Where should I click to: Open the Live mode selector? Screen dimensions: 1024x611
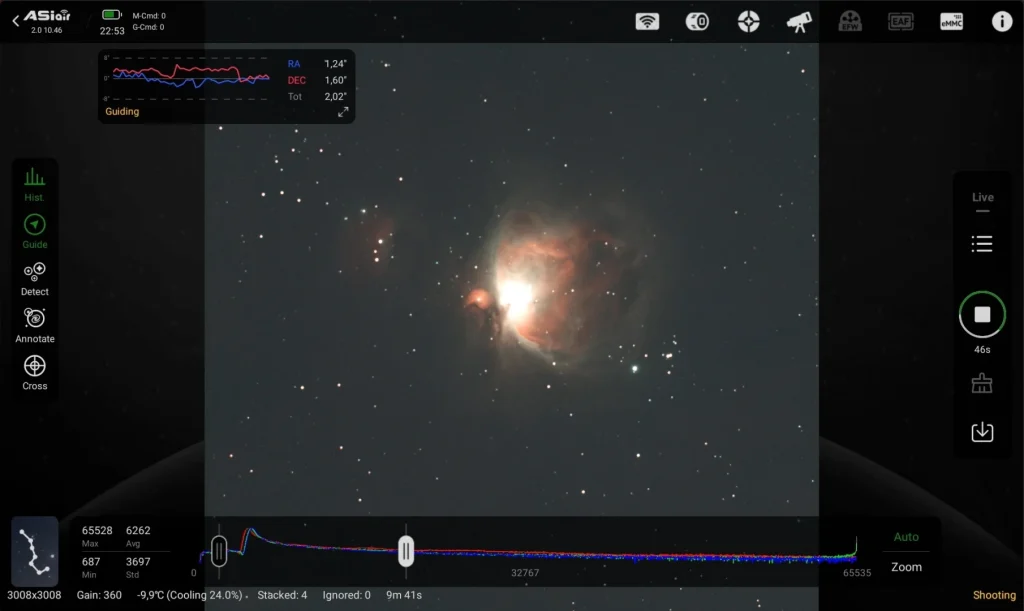coord(983,198)
